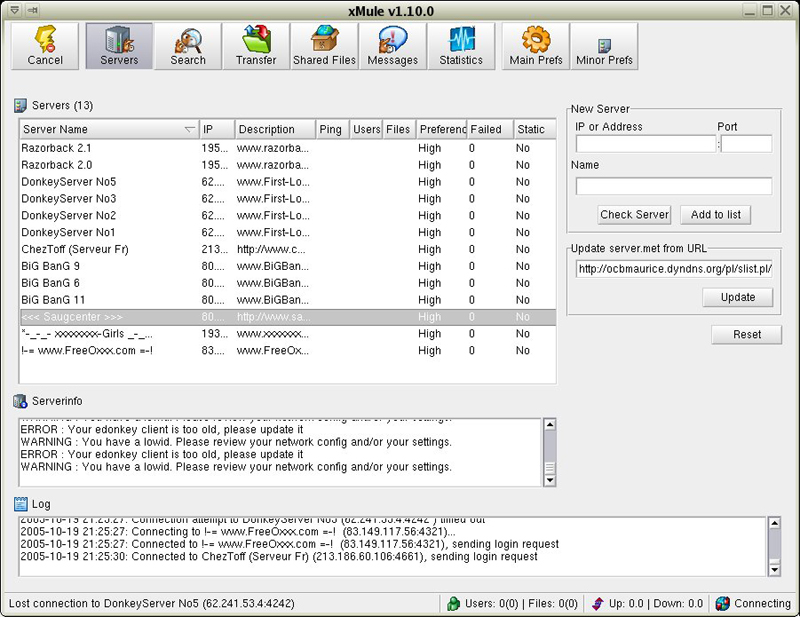Select the DonkeyServer No1 row
Image resolution: width=800 pixels, height=617 pixels.
(288, 233)
